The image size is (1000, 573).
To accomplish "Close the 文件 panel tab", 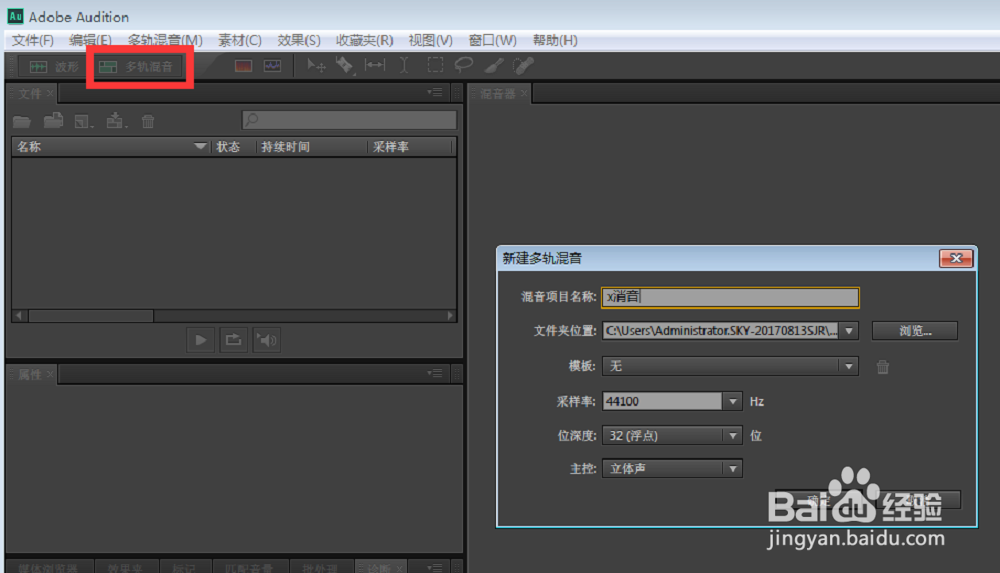I will 50,94.
